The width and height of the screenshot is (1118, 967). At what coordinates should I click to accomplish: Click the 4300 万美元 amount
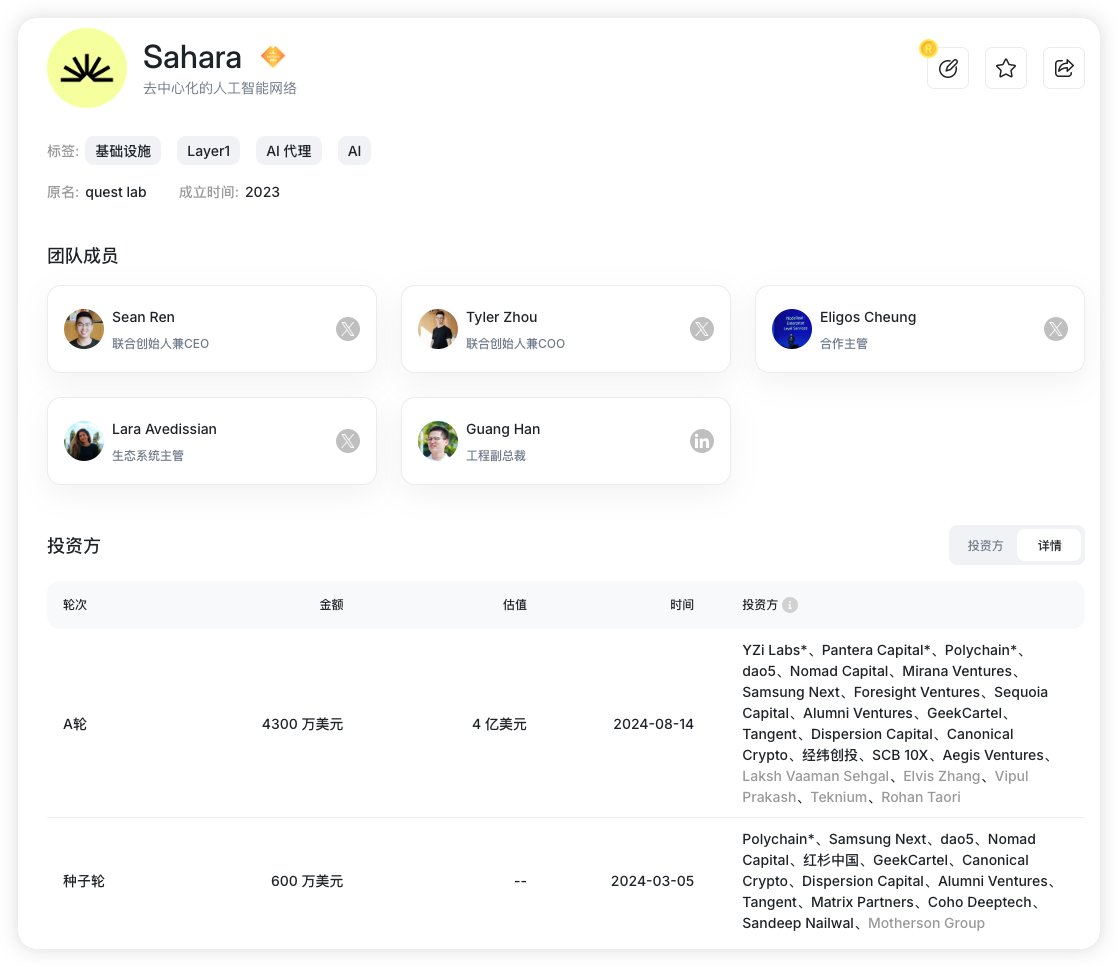(302, 724)
